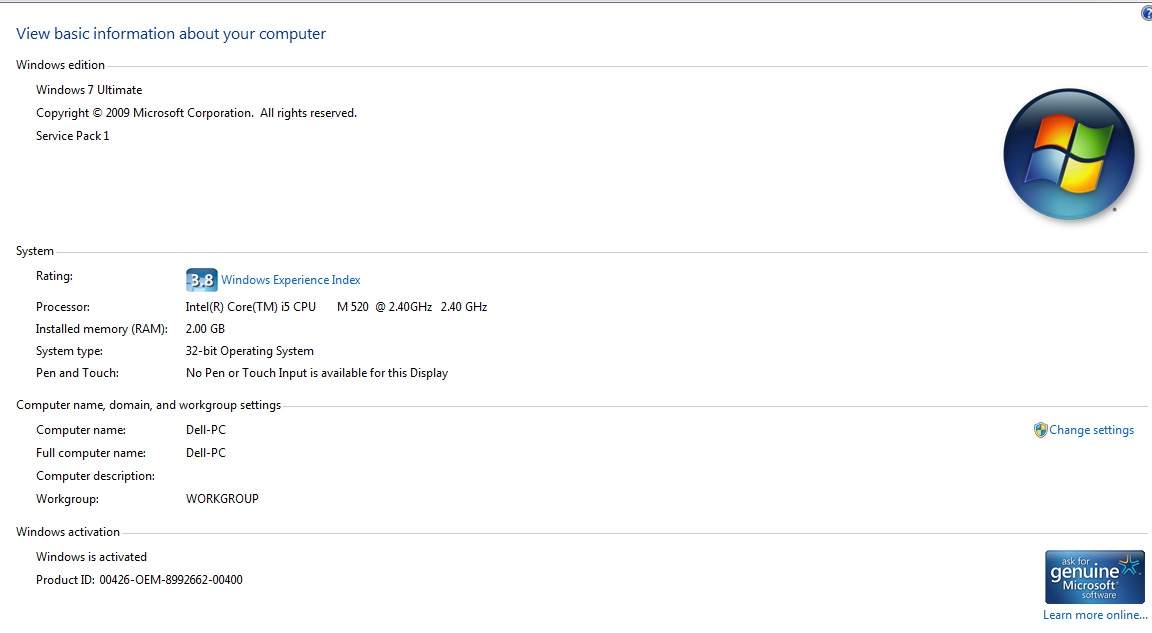1152x633 pixels.
Task: Open the Change settings link
Action: 1091,430
